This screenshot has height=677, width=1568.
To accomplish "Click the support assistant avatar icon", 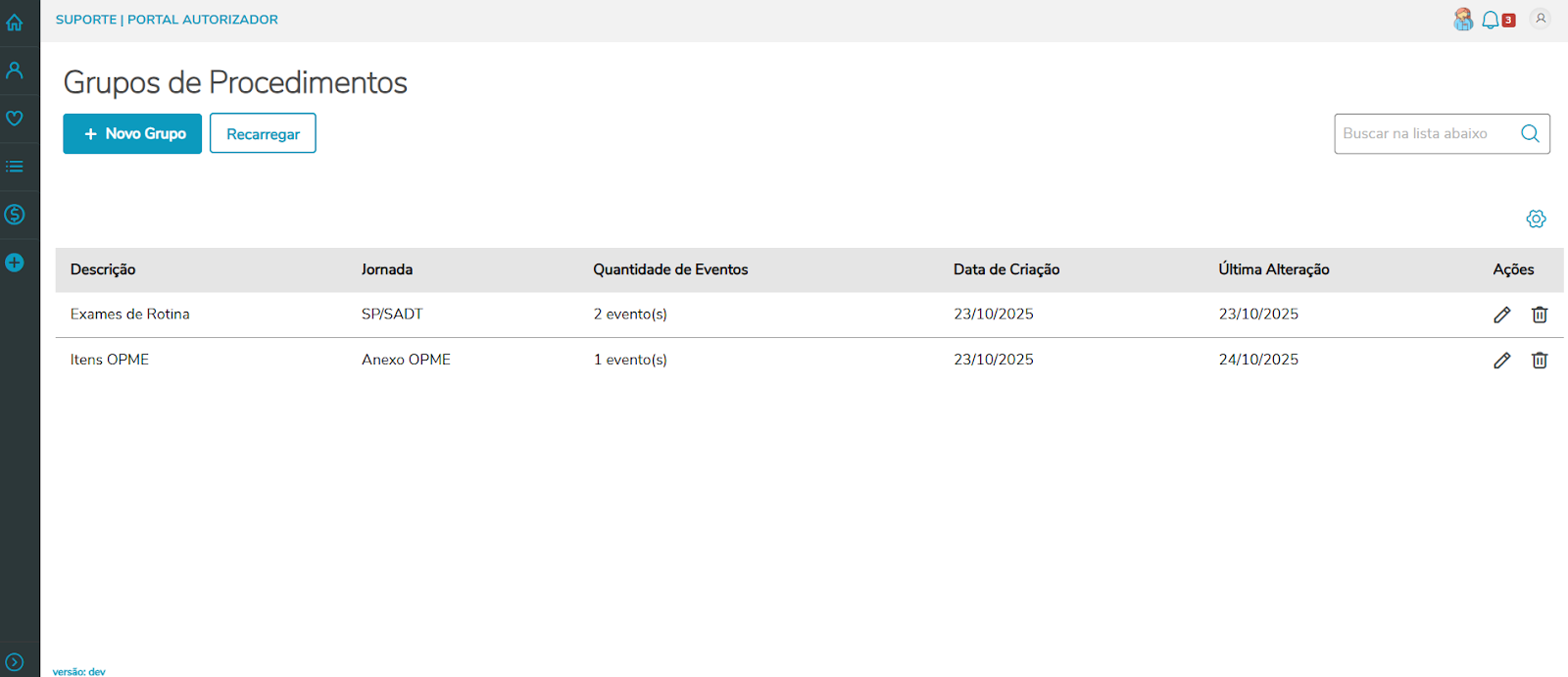I will (x=1463, y=20).
